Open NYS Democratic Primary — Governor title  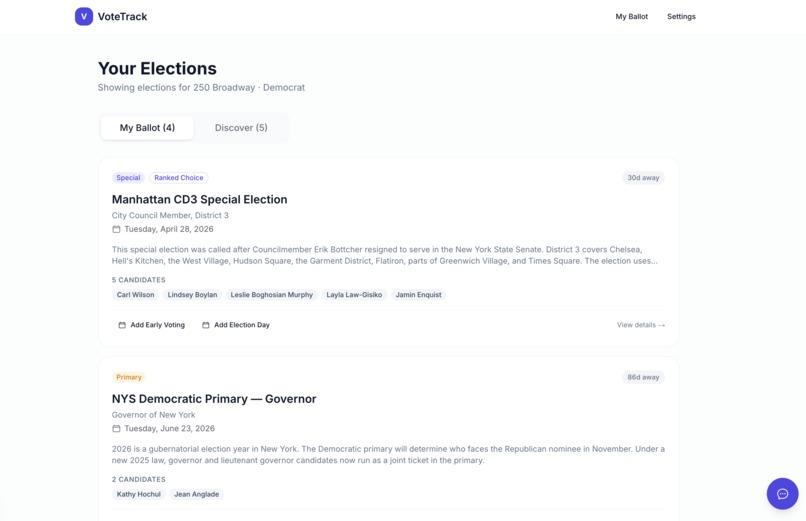(x=214, y=399)
